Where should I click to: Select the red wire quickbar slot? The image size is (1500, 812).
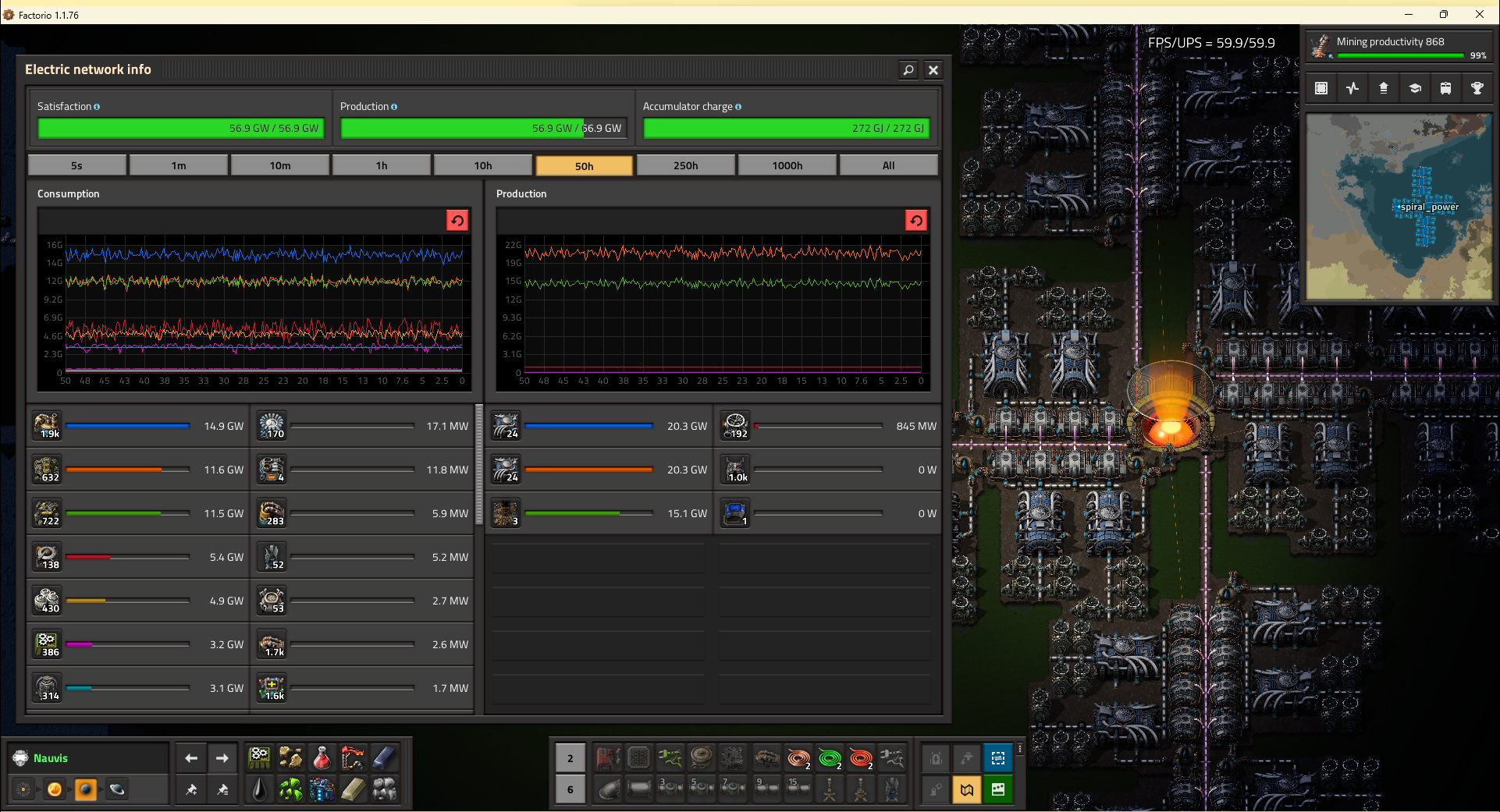point(861,758)
